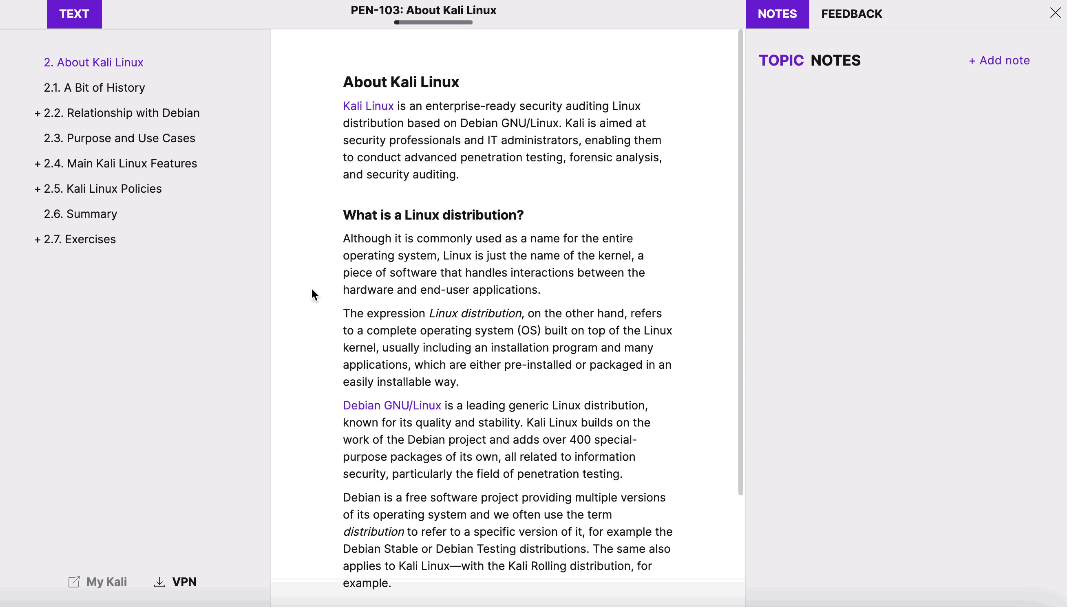Viewport: 1080px width, 608px height.
Task: Open the Kali Linux hyperlink
Action: click(x=366, y=105)
